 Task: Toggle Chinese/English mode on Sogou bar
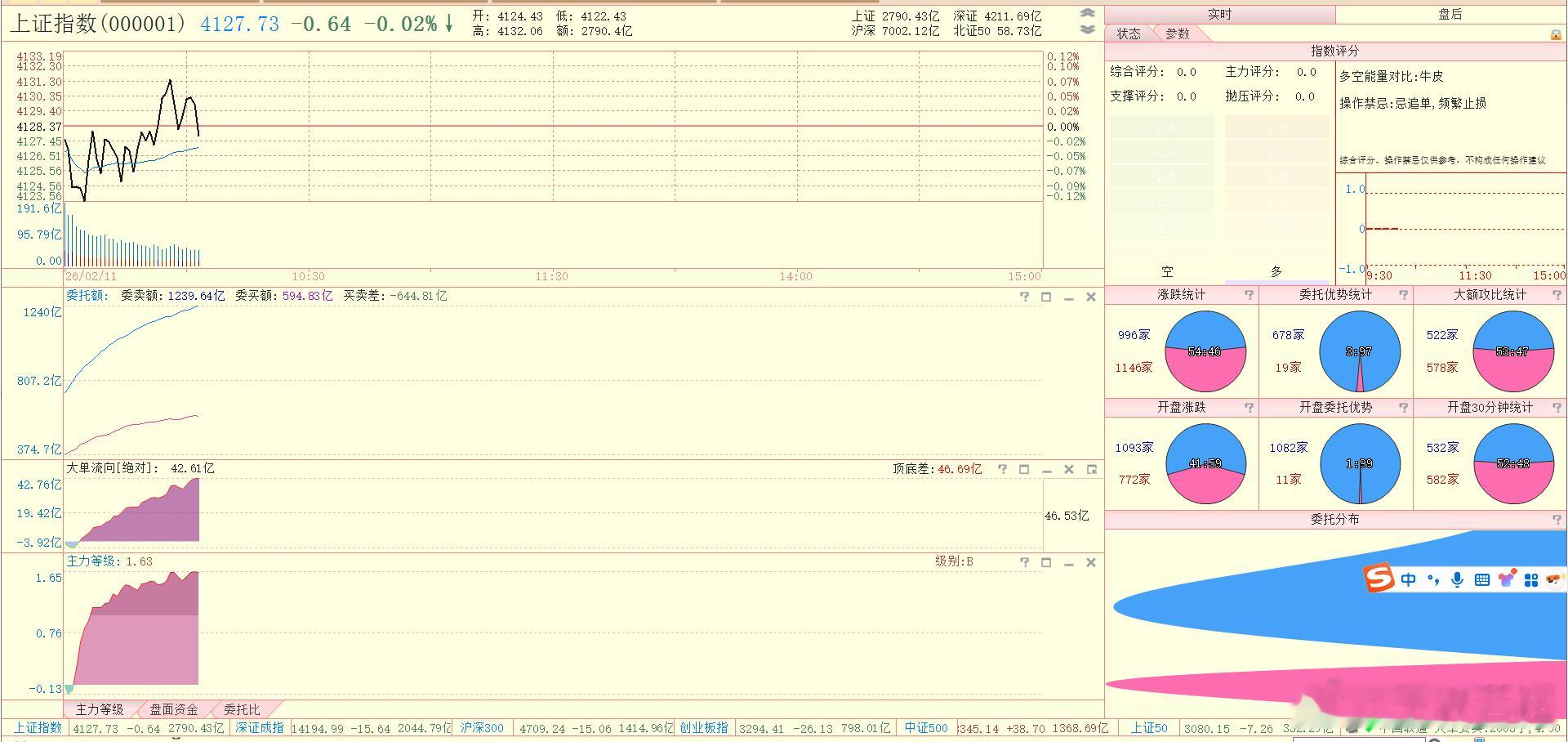[x=1409, y=579]
